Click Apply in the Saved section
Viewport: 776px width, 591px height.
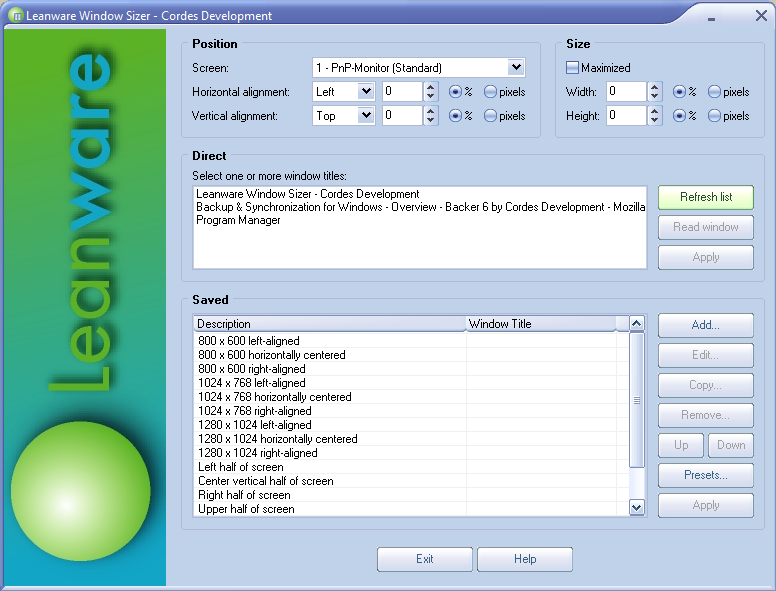(x=706, y=505)
